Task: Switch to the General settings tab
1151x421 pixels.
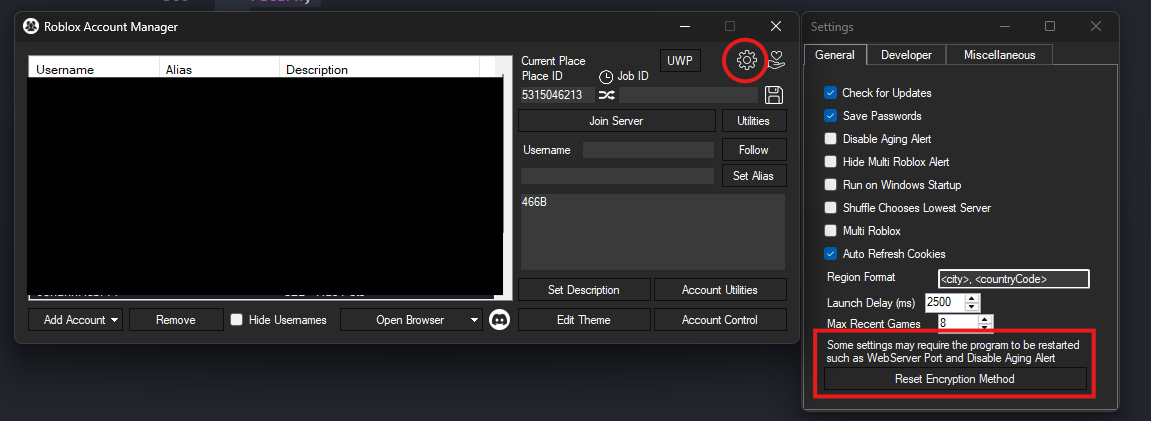Action: [x=835, y=55]
